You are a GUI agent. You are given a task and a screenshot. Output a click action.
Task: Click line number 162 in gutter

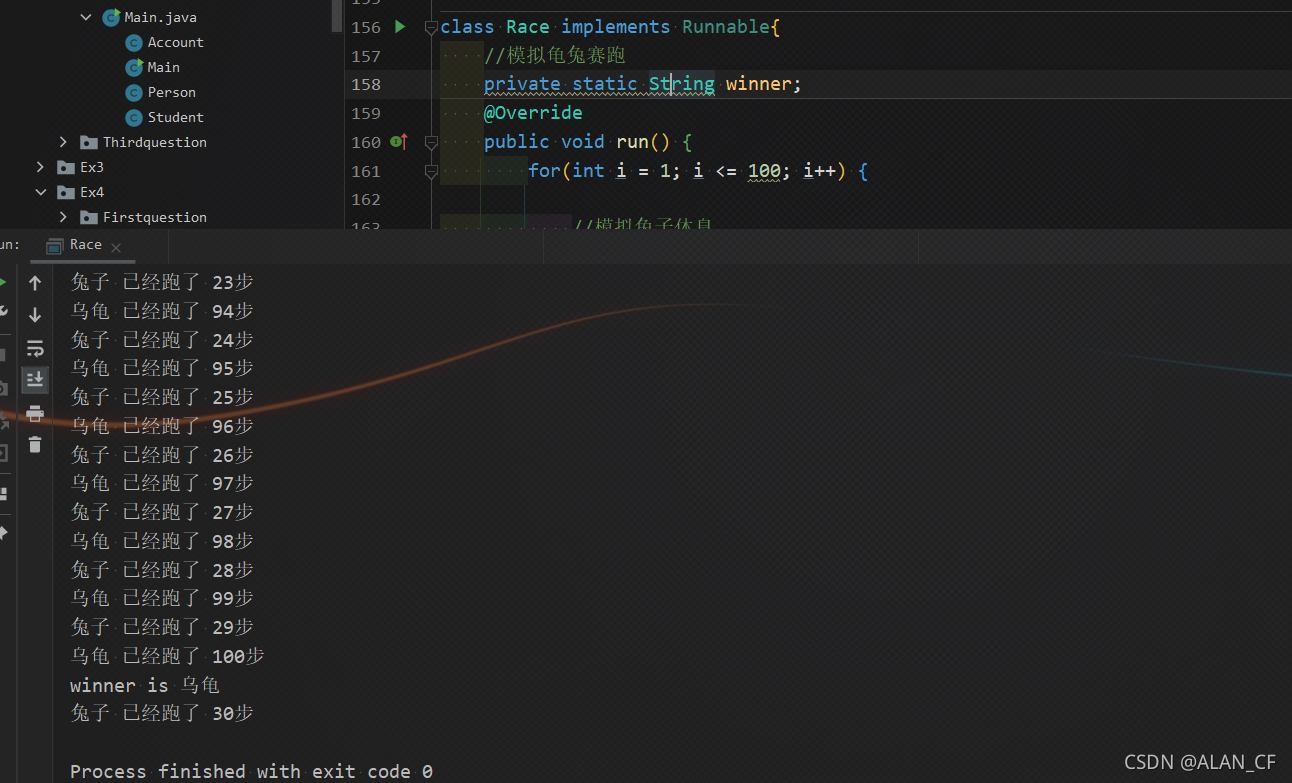click(366, 200)
